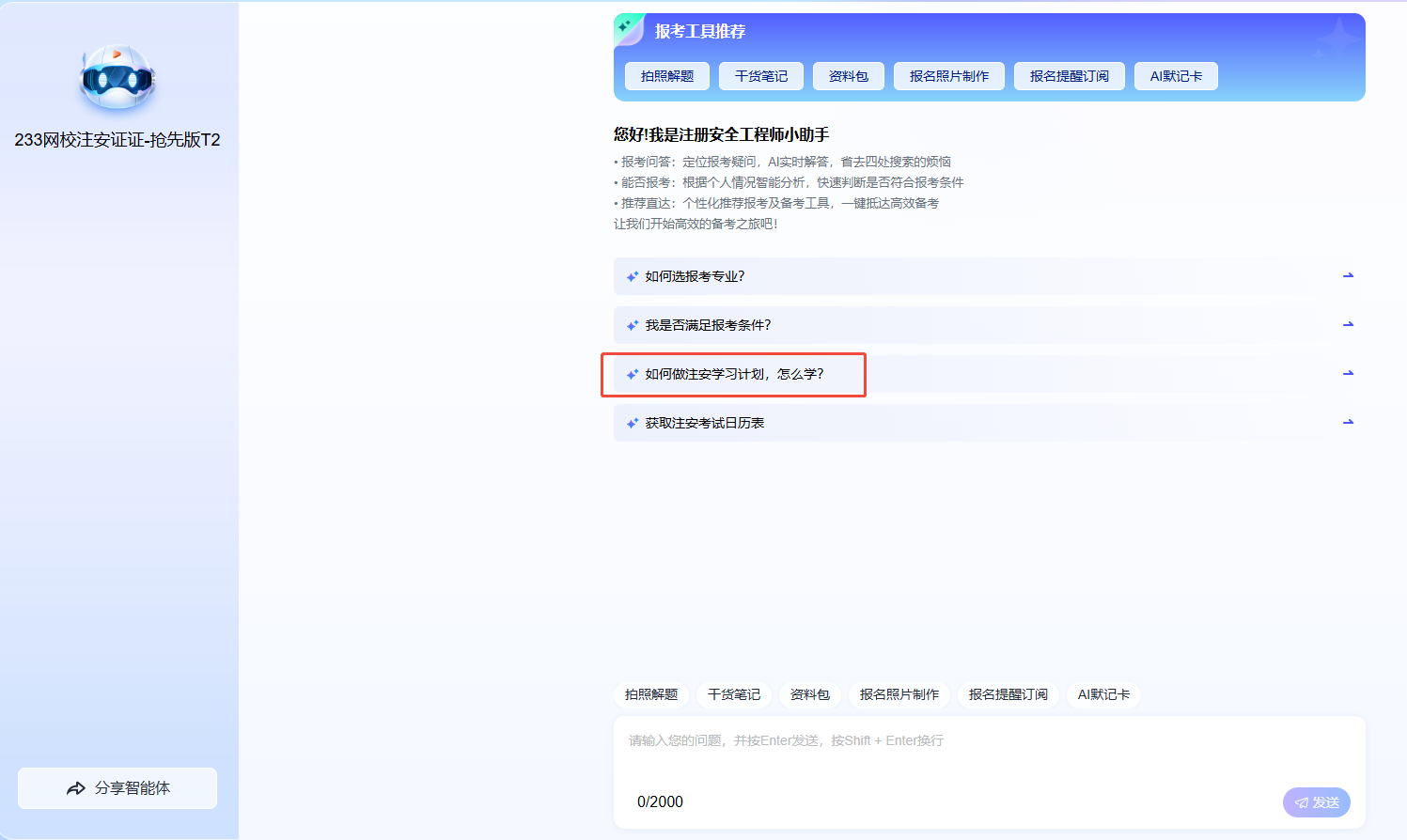Open 拍照解题 in top tools banner

coord(667,76)
